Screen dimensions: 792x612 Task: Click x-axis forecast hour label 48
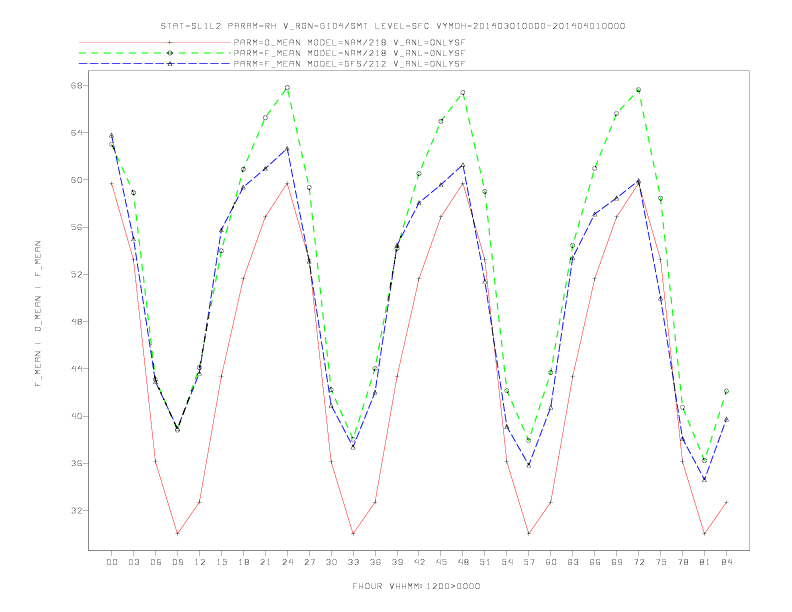pos(463,562)
